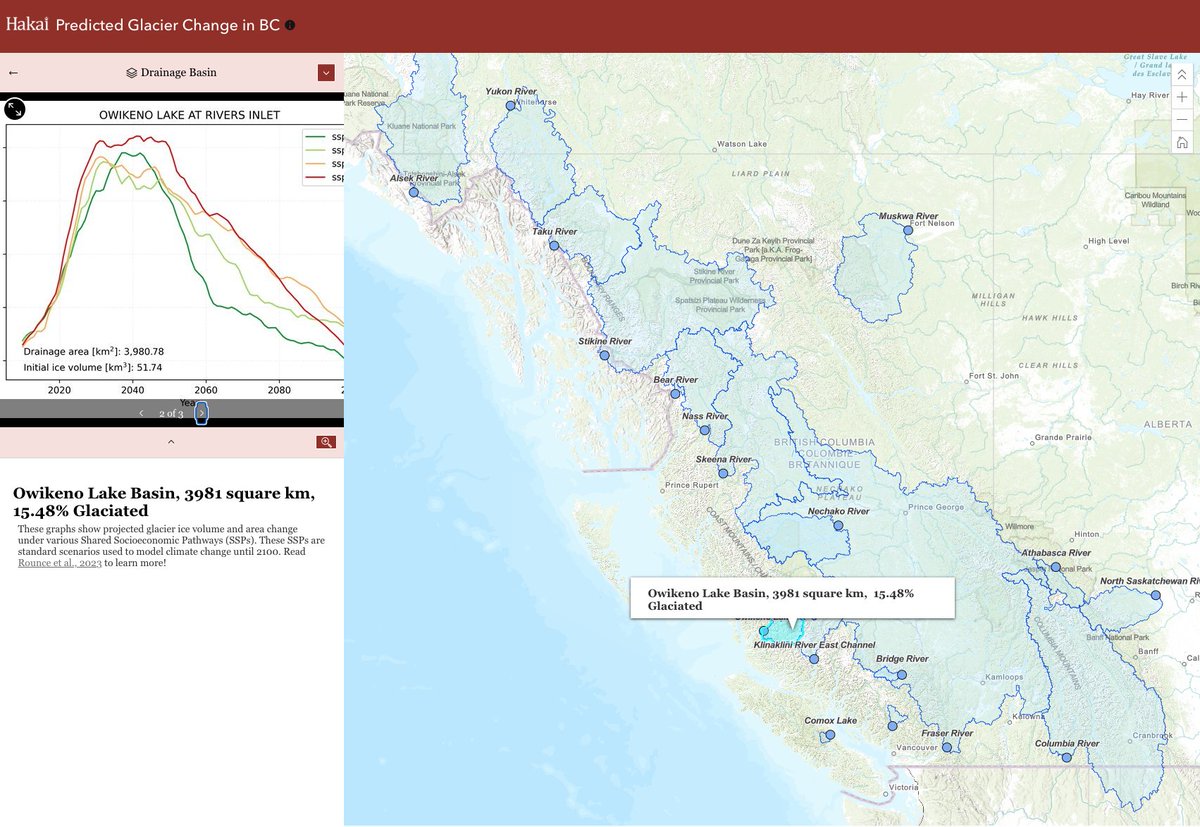Viewport: 1200px width, 827px height.
Task: Zoom out using the minus icon
Action: pyautogui.click(x=1182, y=119)
